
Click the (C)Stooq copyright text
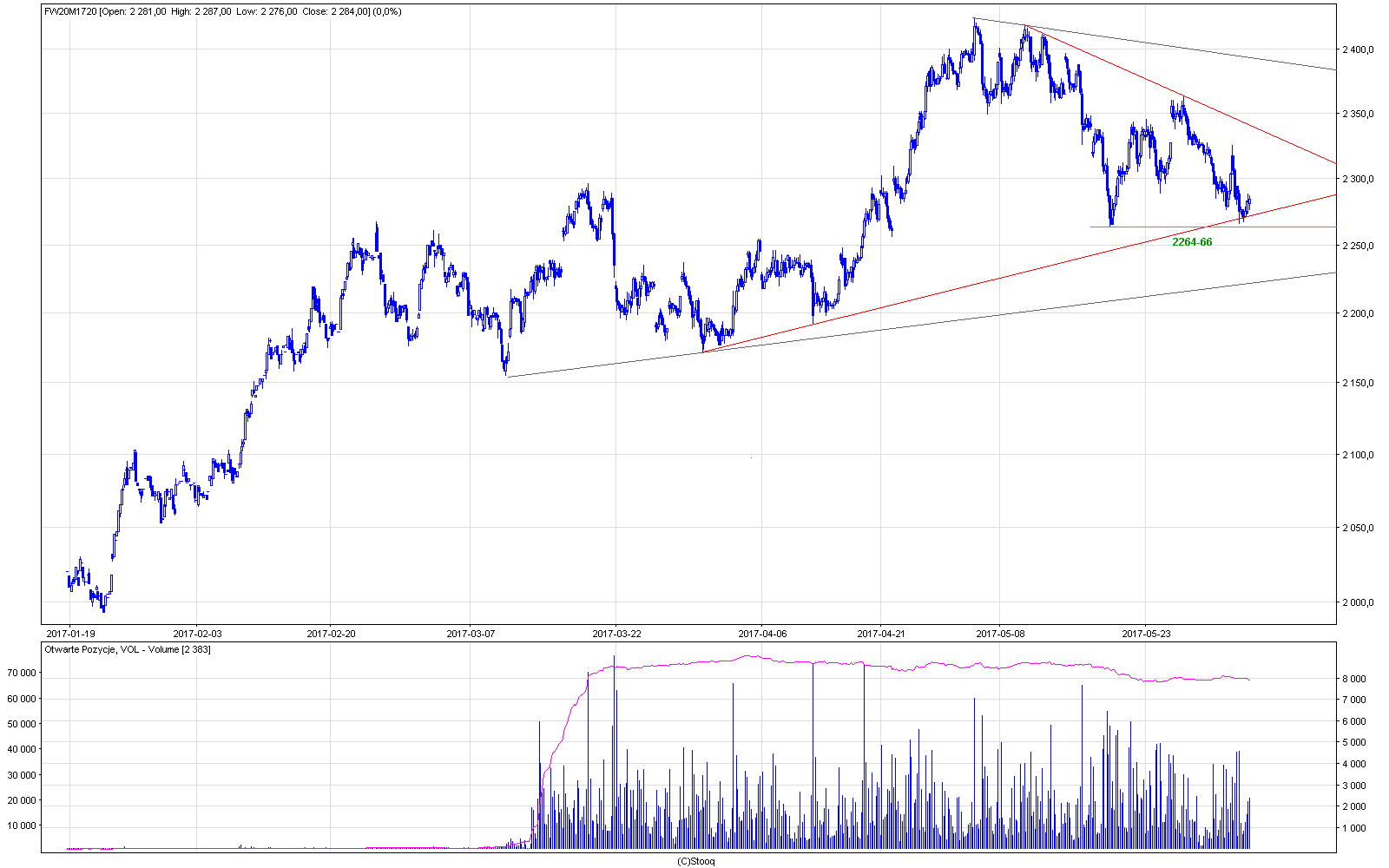695,861
